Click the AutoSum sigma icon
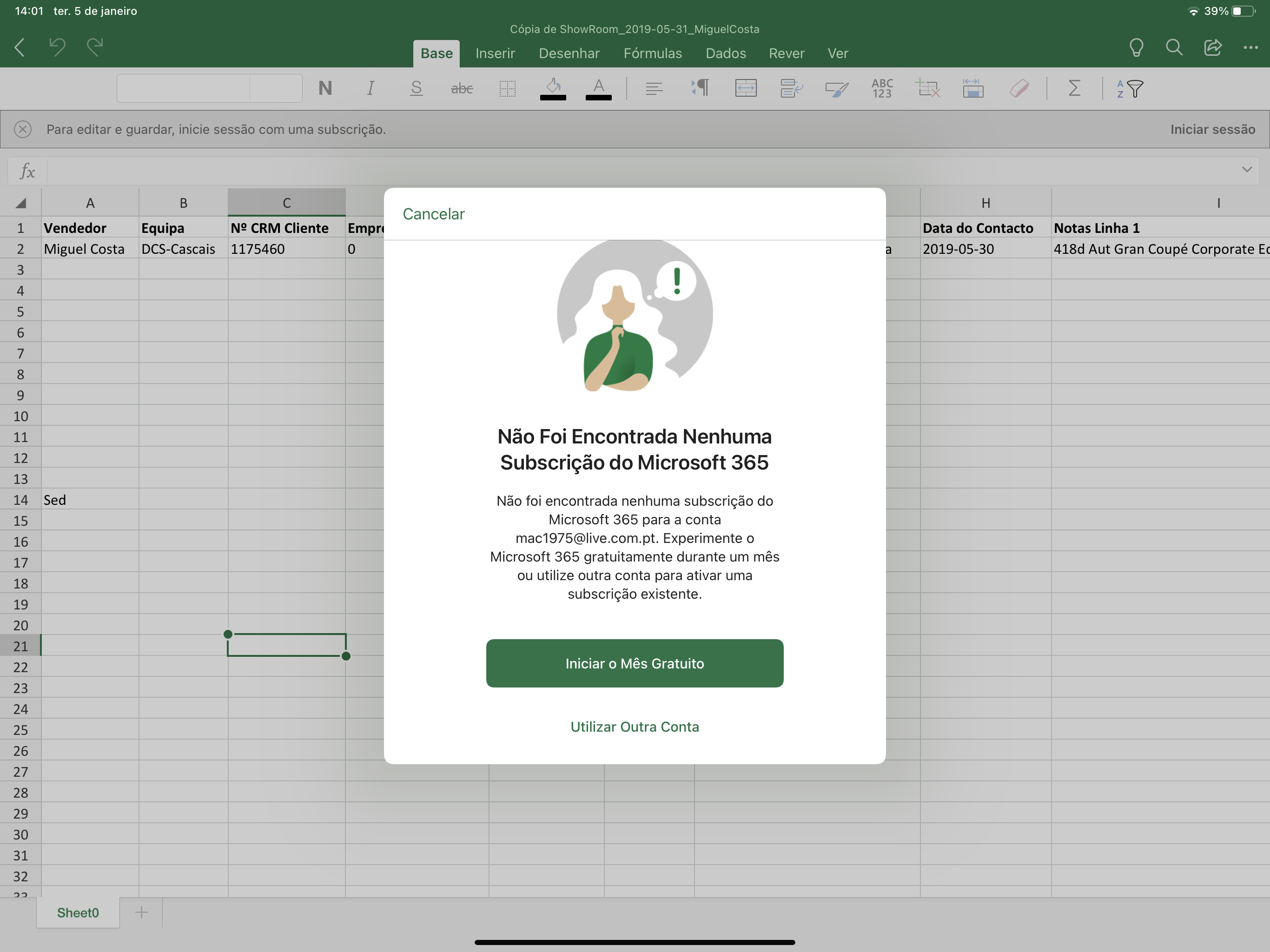This screenshot has width=1270, height=952. (x=1074, y=88)
